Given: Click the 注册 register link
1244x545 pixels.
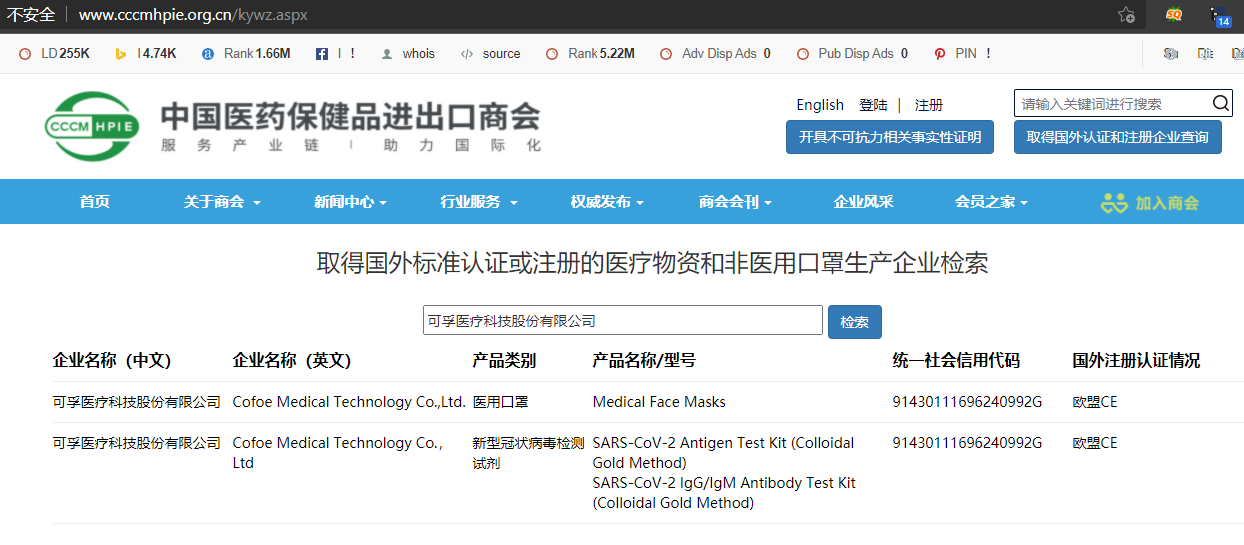Looking at the screenshot, I should 929,105.
